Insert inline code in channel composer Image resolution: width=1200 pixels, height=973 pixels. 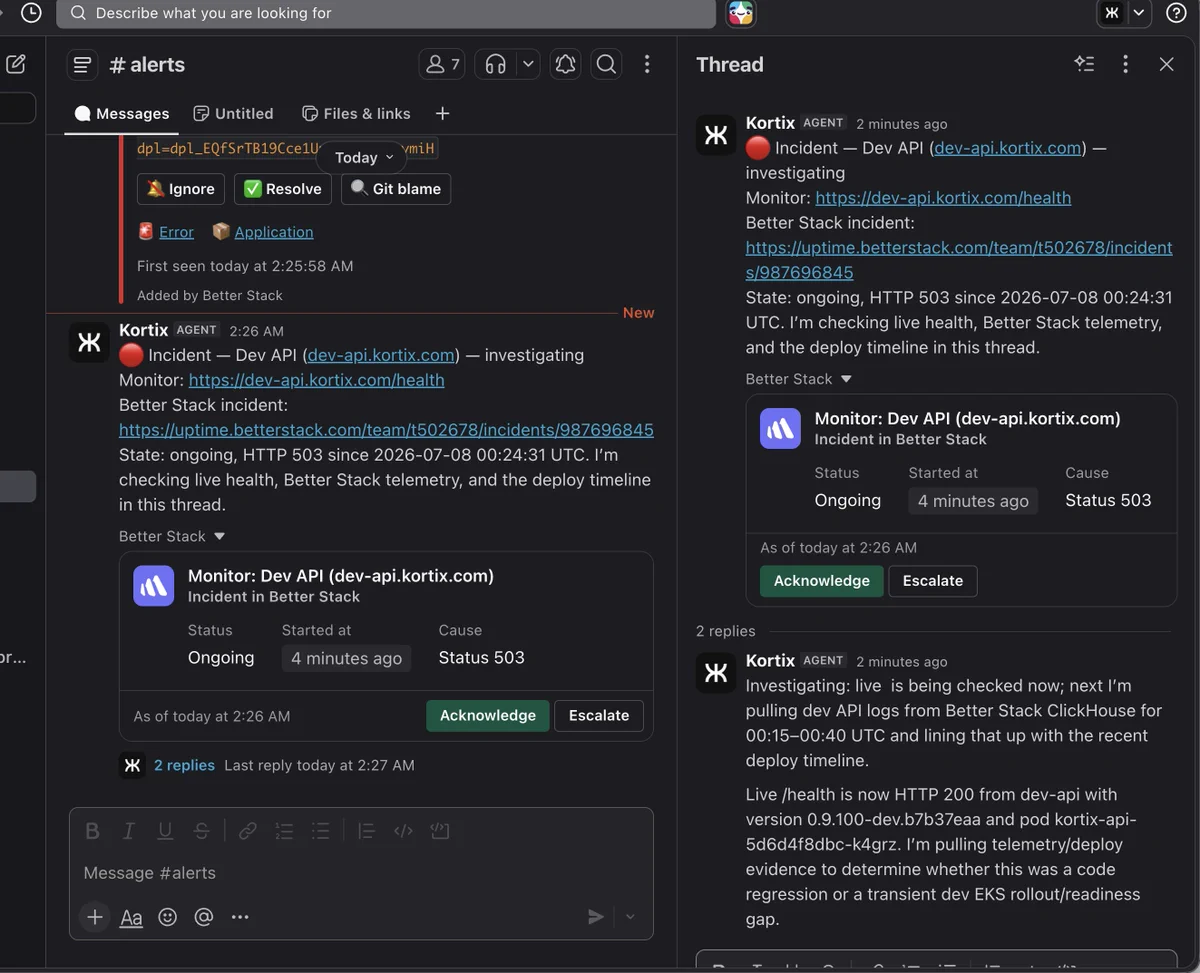tap(403, 831)
